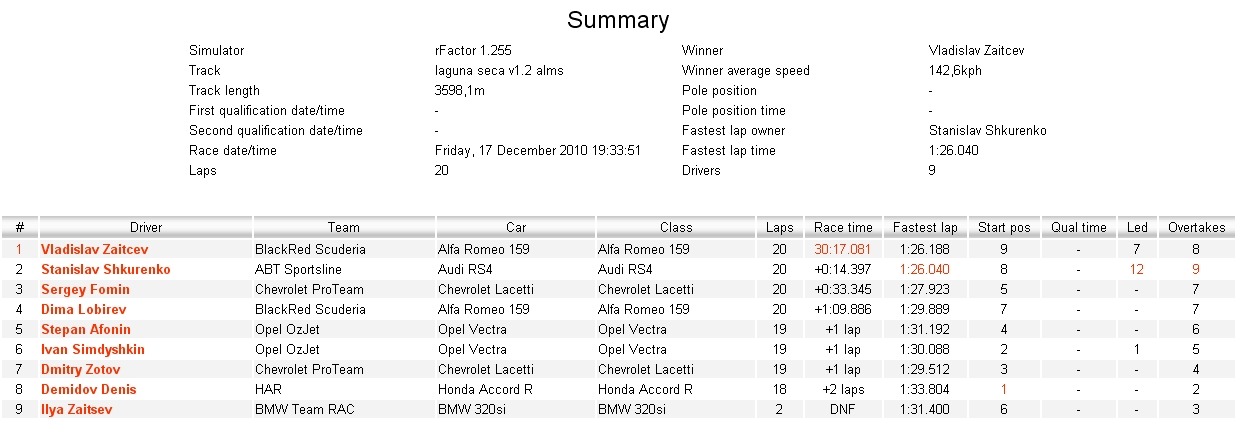
Task: Open Dima Lobirev's driver page
Action: pyautogui.click(x=84, y=309)
